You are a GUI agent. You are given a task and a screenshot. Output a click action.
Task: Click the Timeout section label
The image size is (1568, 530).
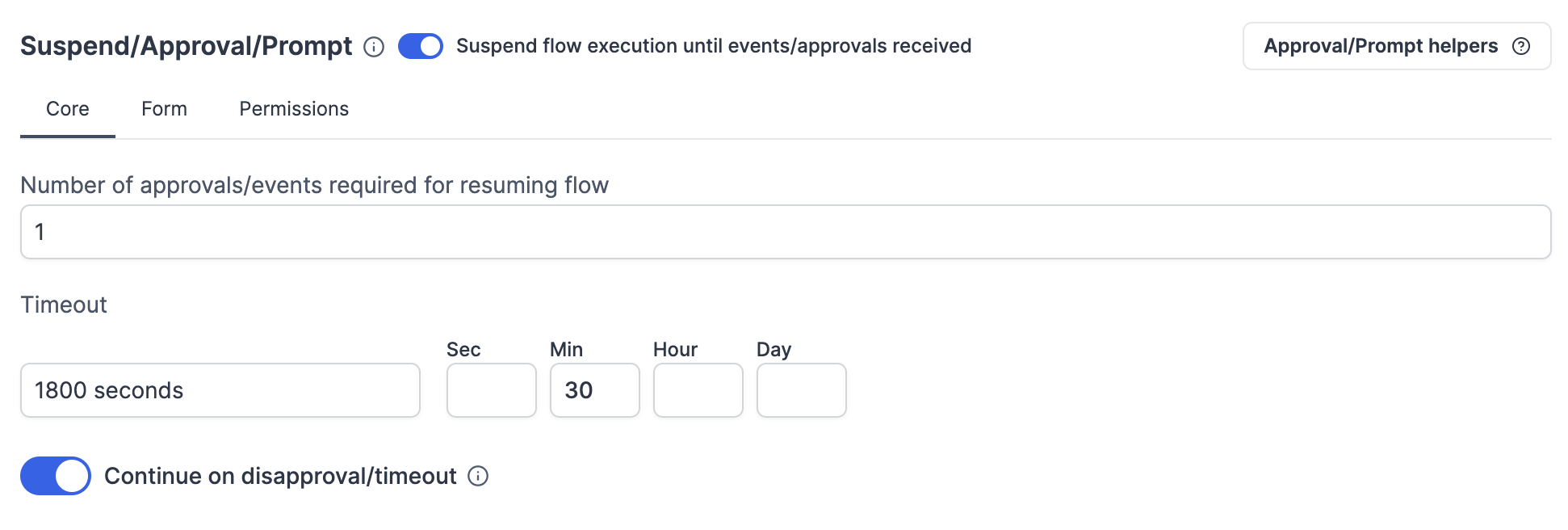click(64, 305)
